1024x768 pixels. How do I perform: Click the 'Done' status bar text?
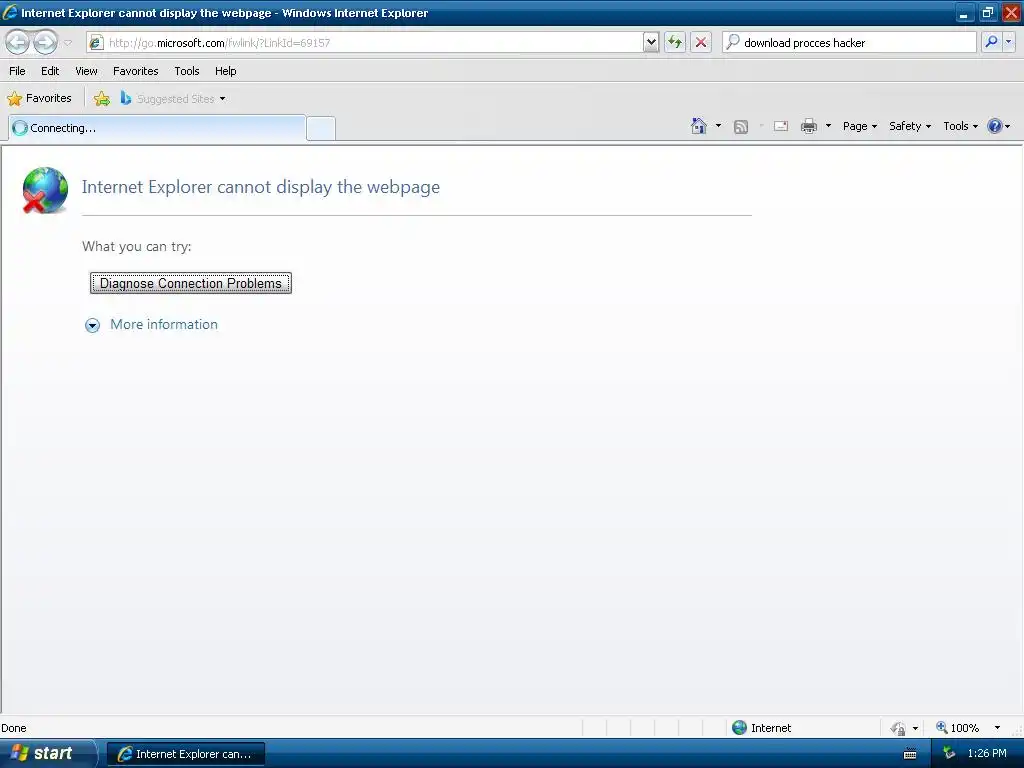pos(14,728)
